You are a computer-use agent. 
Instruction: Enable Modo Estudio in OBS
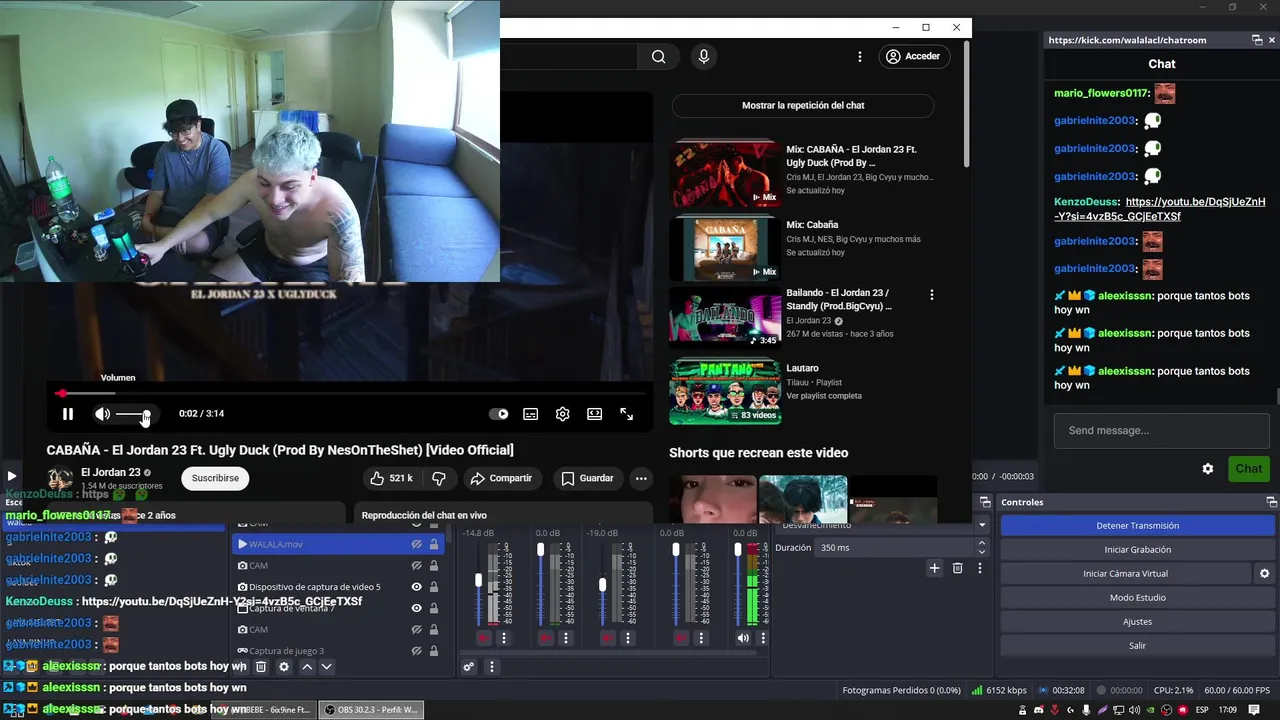click(1137, 597)
